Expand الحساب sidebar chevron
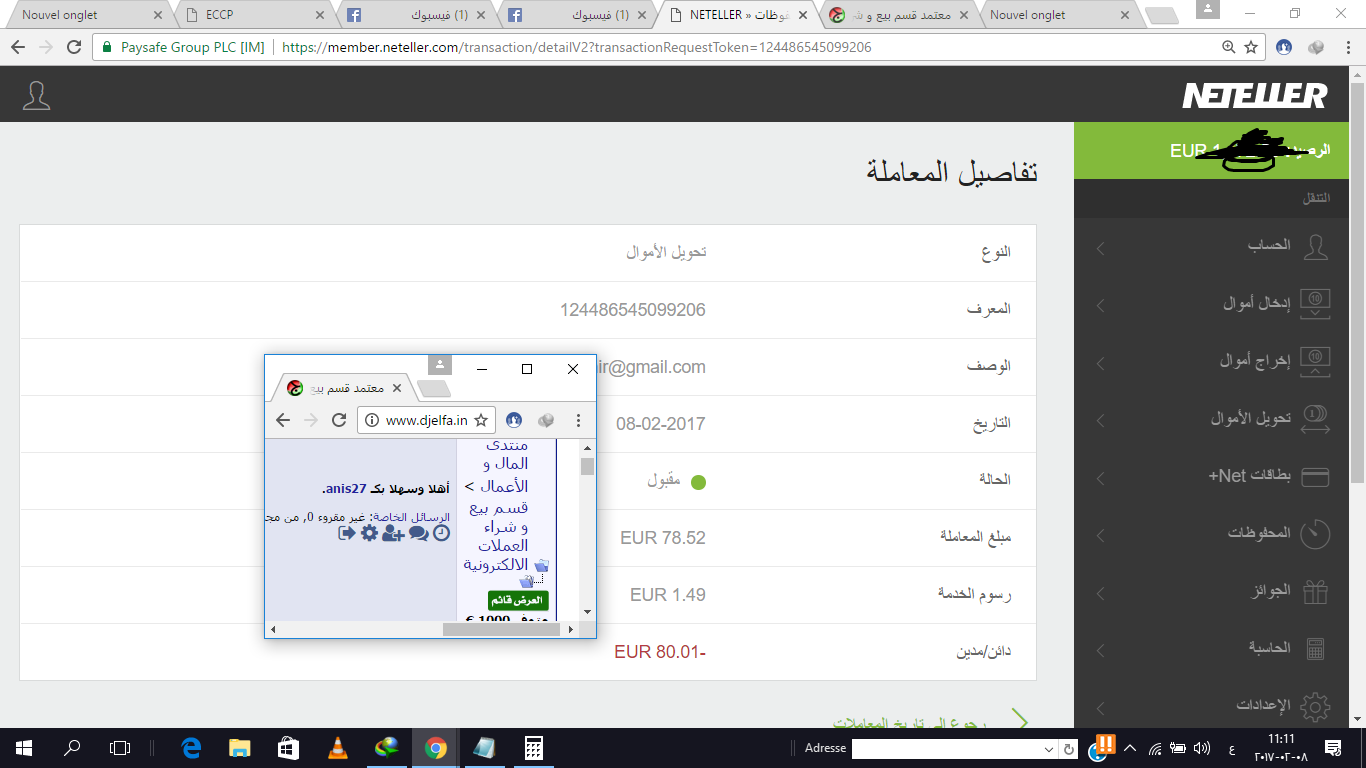This screenshot has width=1366, height=768. (x=1101, y=248)
